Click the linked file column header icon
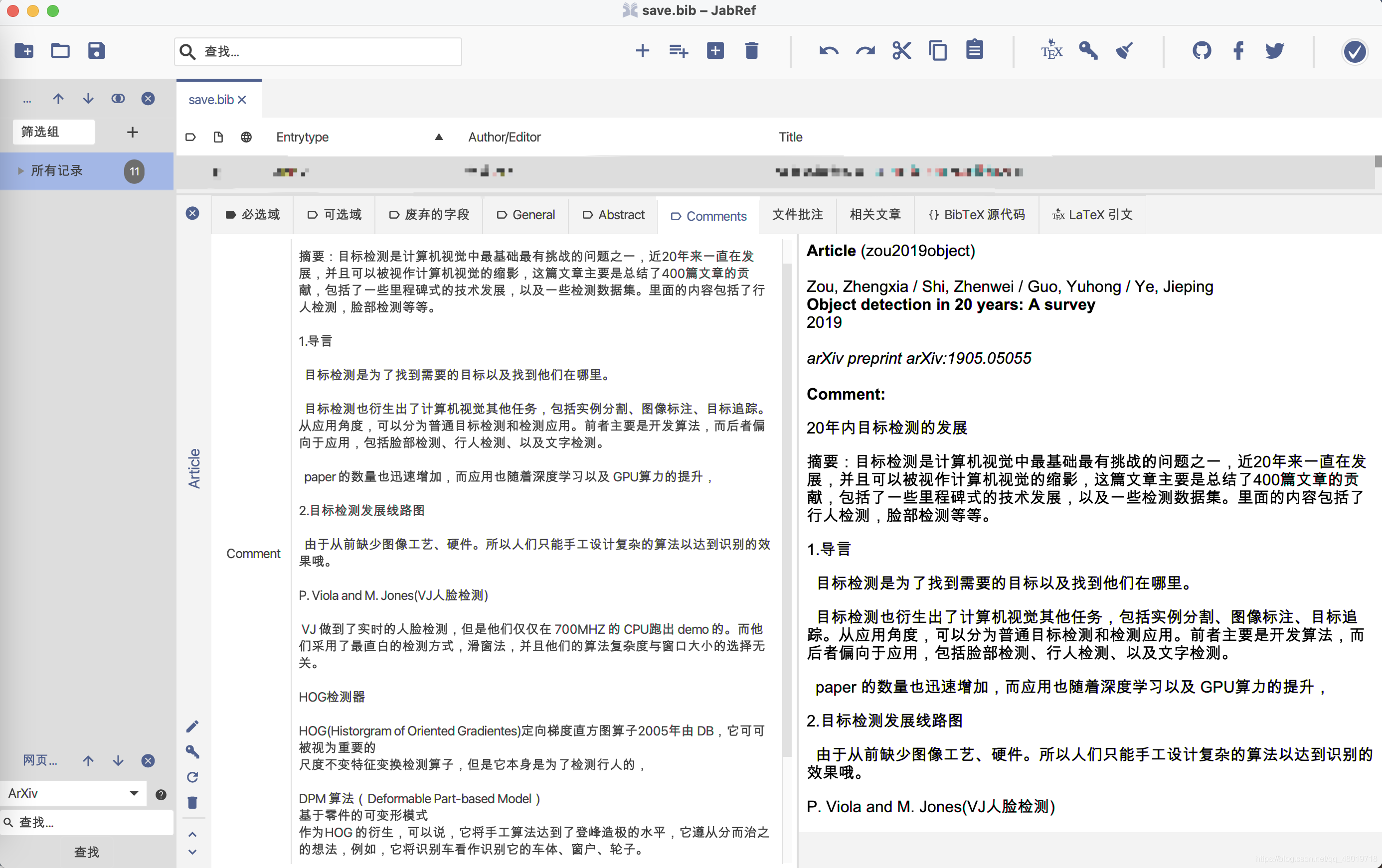Screen dimensions: 1382x868 coord(218,137)
